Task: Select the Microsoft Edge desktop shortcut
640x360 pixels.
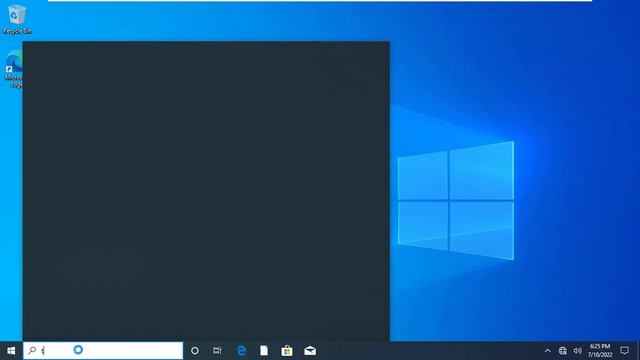Action: 13,69
